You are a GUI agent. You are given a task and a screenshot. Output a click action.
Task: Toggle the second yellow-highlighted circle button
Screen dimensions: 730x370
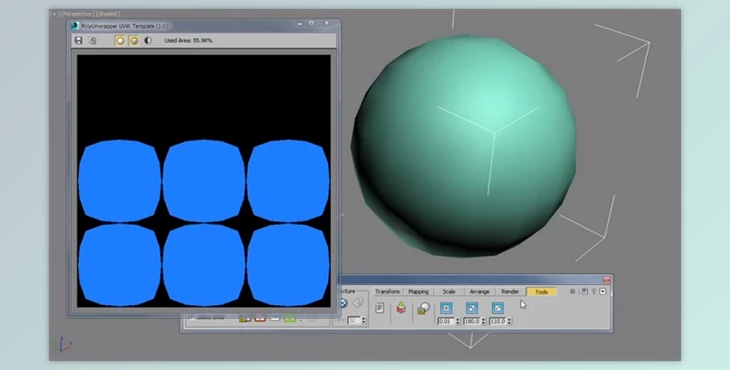point(134,40)
